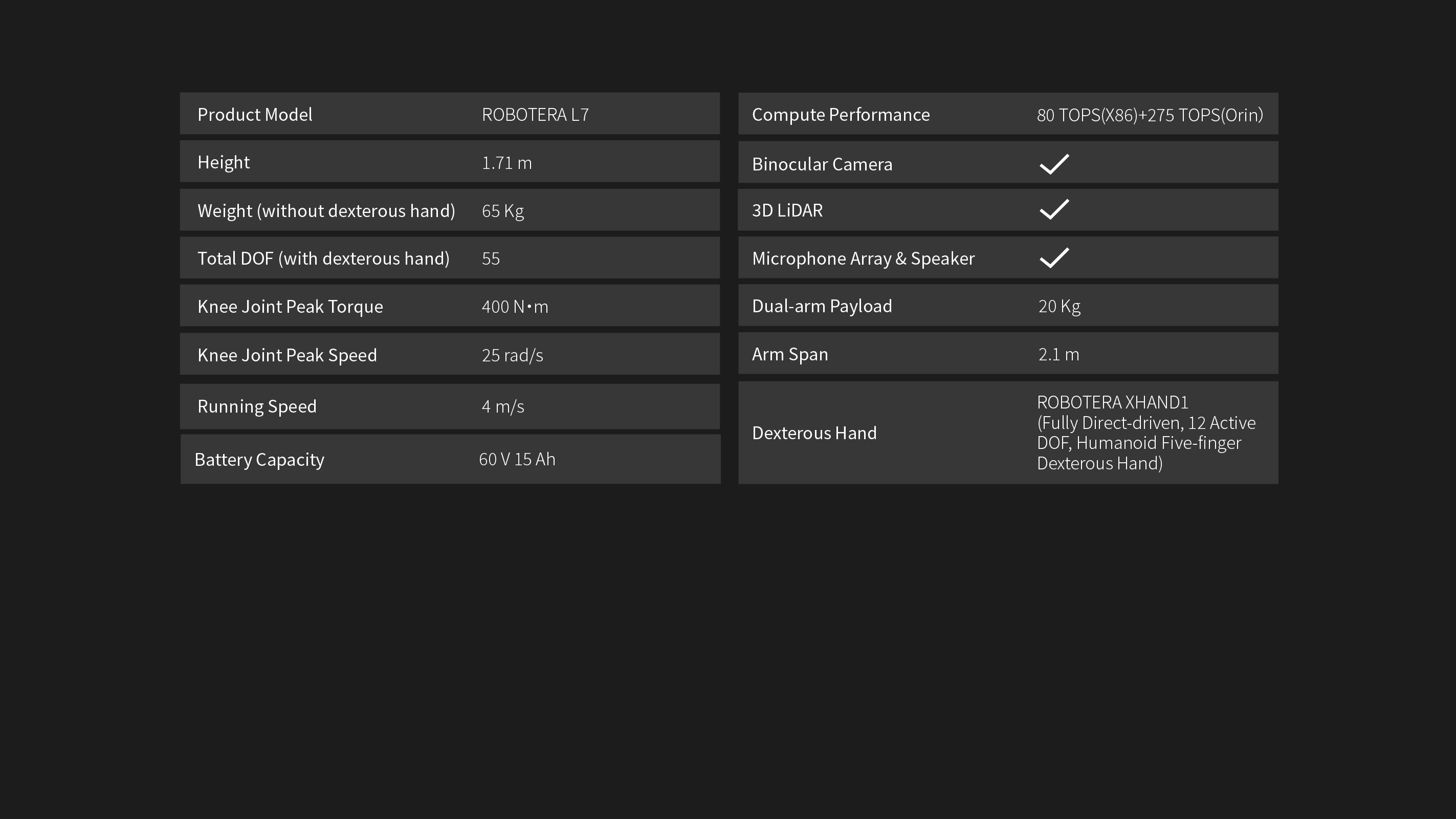Select the 'Product Model' label
Viewport: 1456px width, 819px height.
click(255, 115)
